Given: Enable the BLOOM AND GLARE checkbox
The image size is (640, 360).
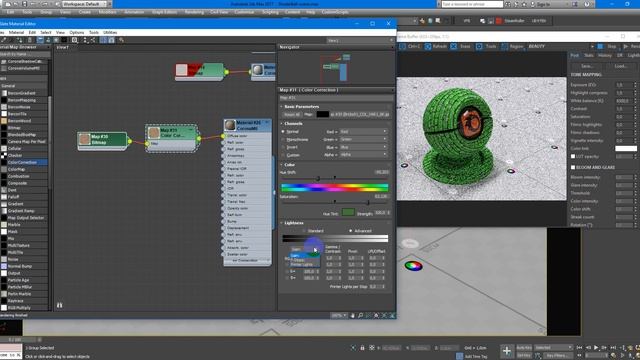Looking at the screenshot, I should (573, 167).
